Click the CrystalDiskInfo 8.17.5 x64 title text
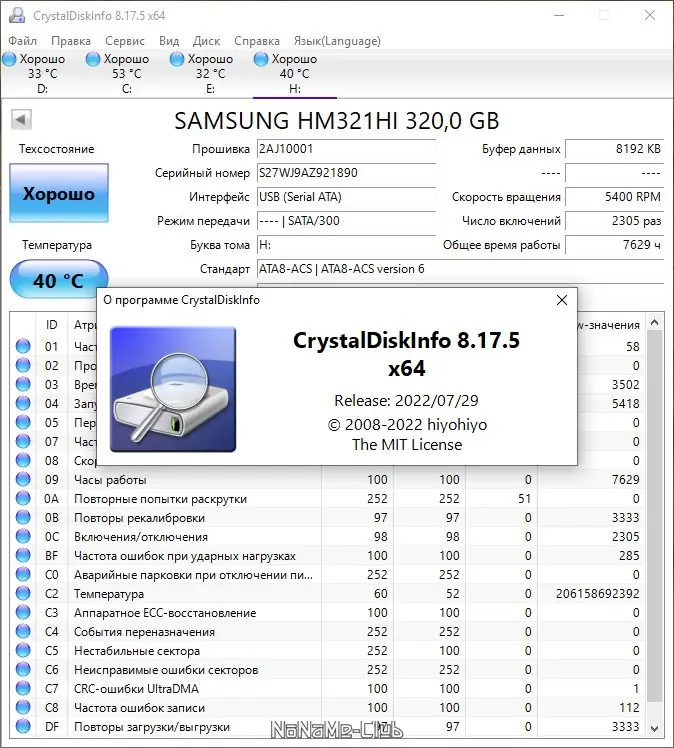Viewport: 674px width, 748px height. click(406, 354)
